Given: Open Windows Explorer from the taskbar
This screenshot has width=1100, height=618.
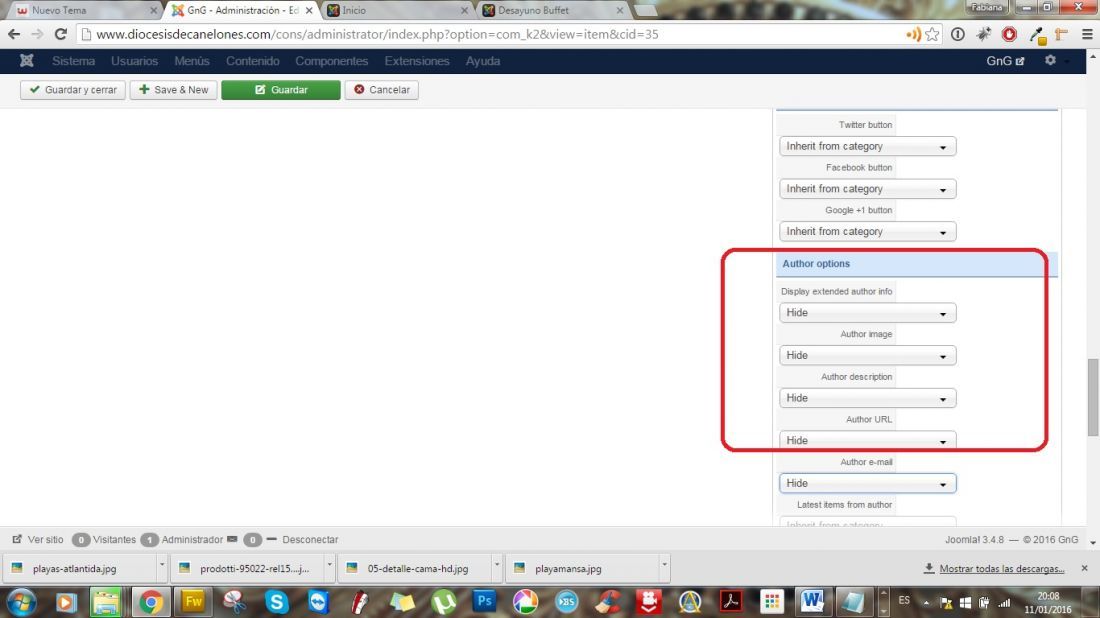Looking at the screenshot, I should coord(106,602).
